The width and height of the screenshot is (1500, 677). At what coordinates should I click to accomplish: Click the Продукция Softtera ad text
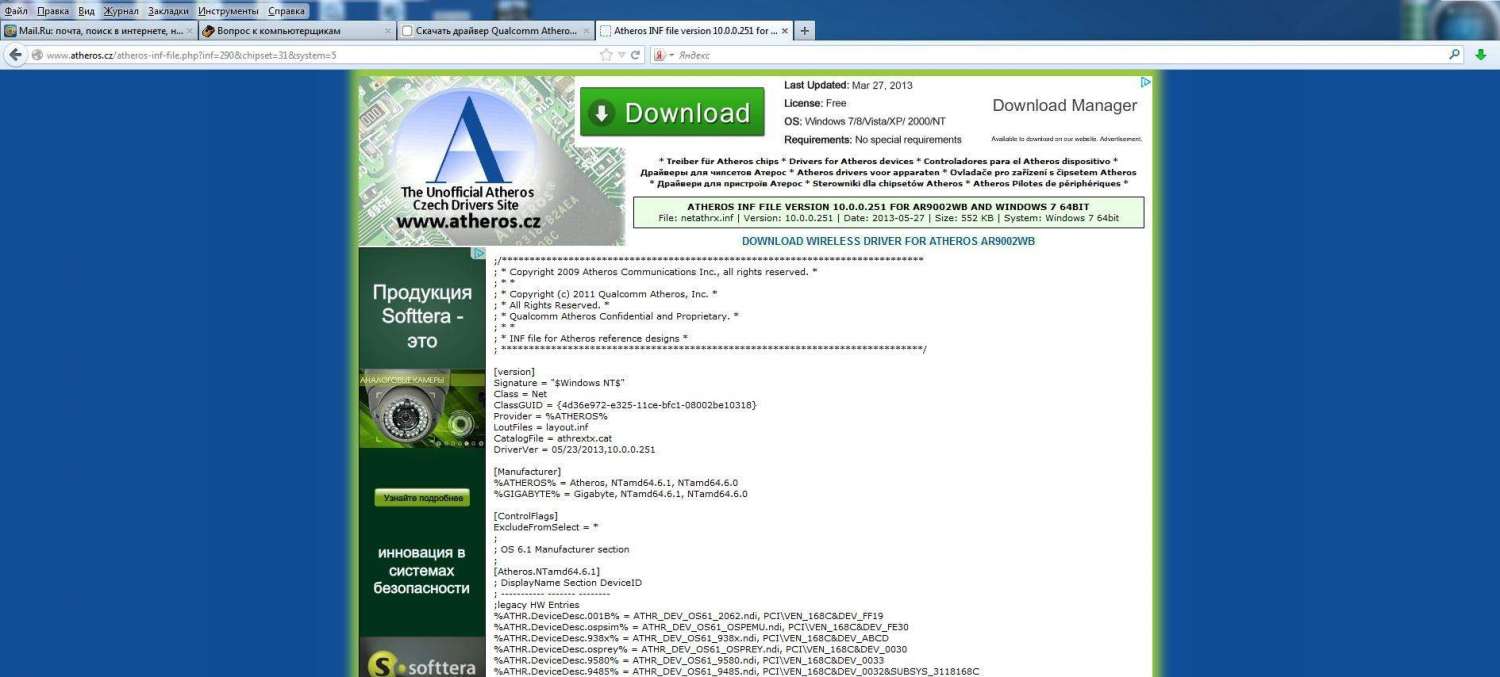422,316
